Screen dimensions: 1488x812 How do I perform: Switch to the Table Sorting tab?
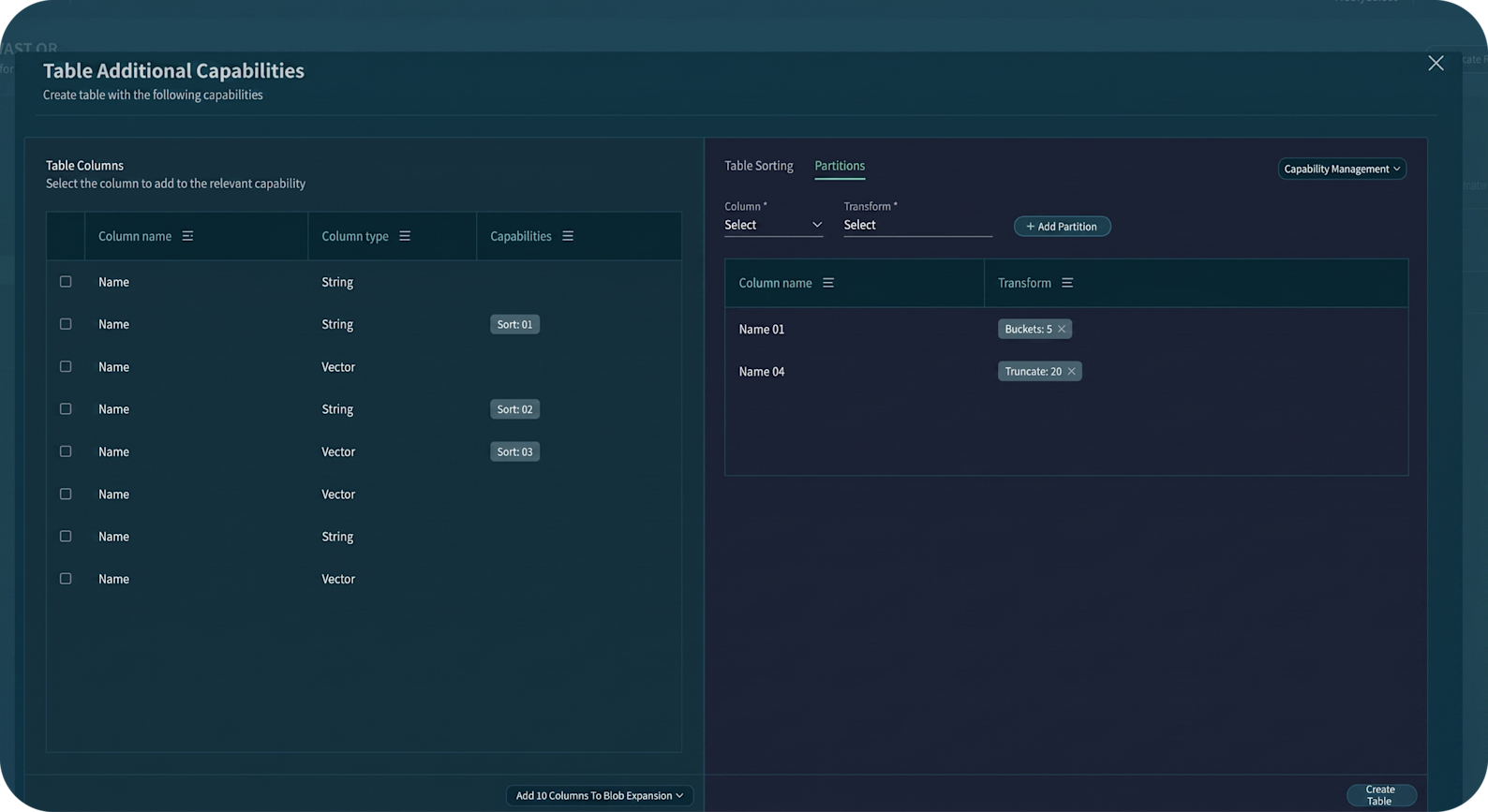pyautogui.click(x=759, y=166)
